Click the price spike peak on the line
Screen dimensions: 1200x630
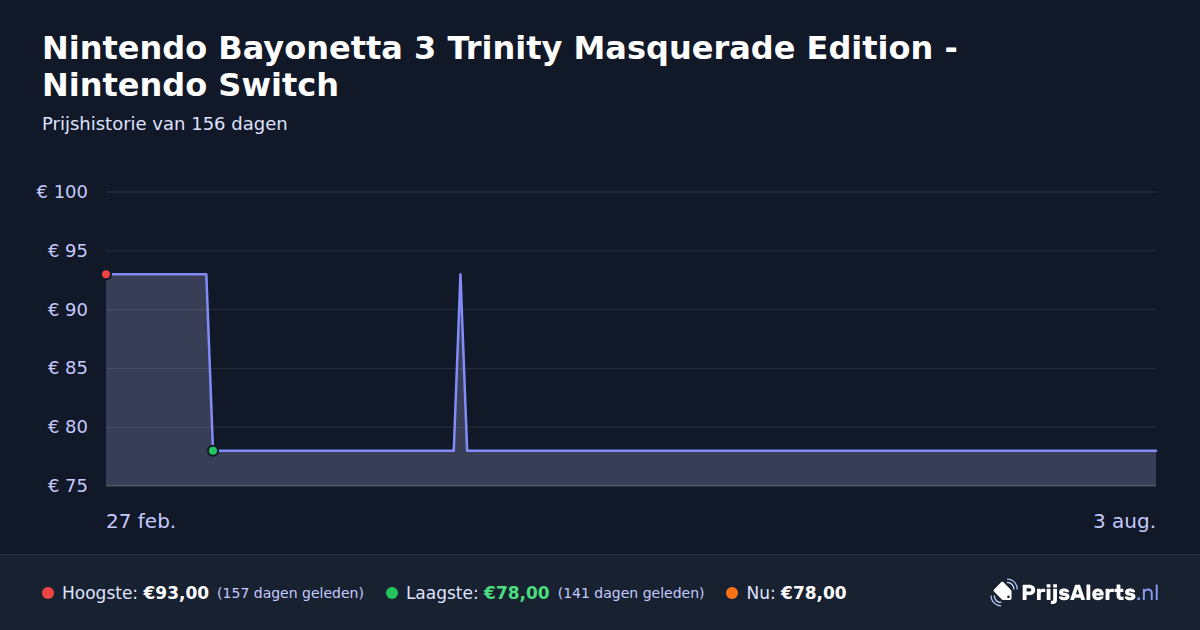coord(460,274)
